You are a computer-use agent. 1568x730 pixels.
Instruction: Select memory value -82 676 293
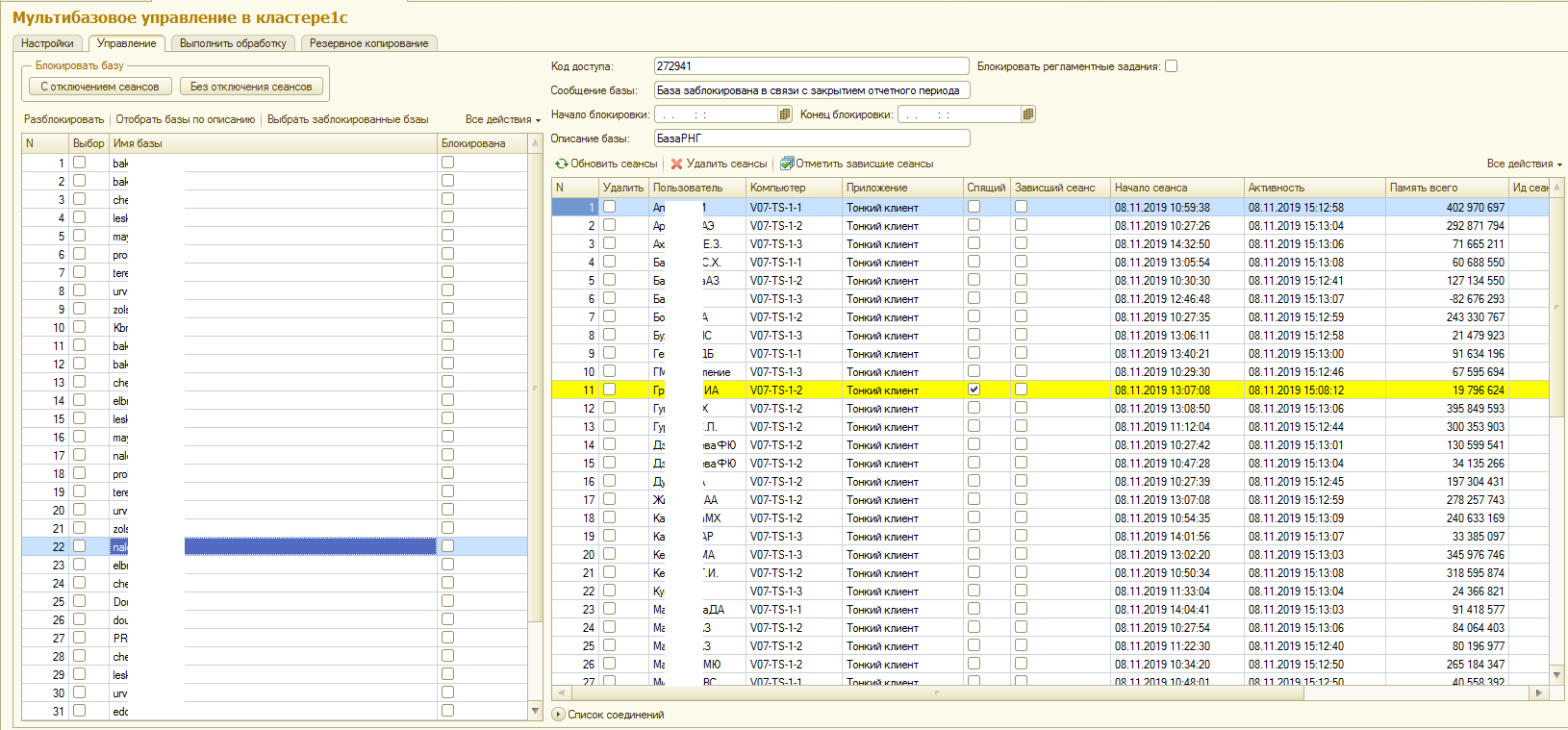1447,298
